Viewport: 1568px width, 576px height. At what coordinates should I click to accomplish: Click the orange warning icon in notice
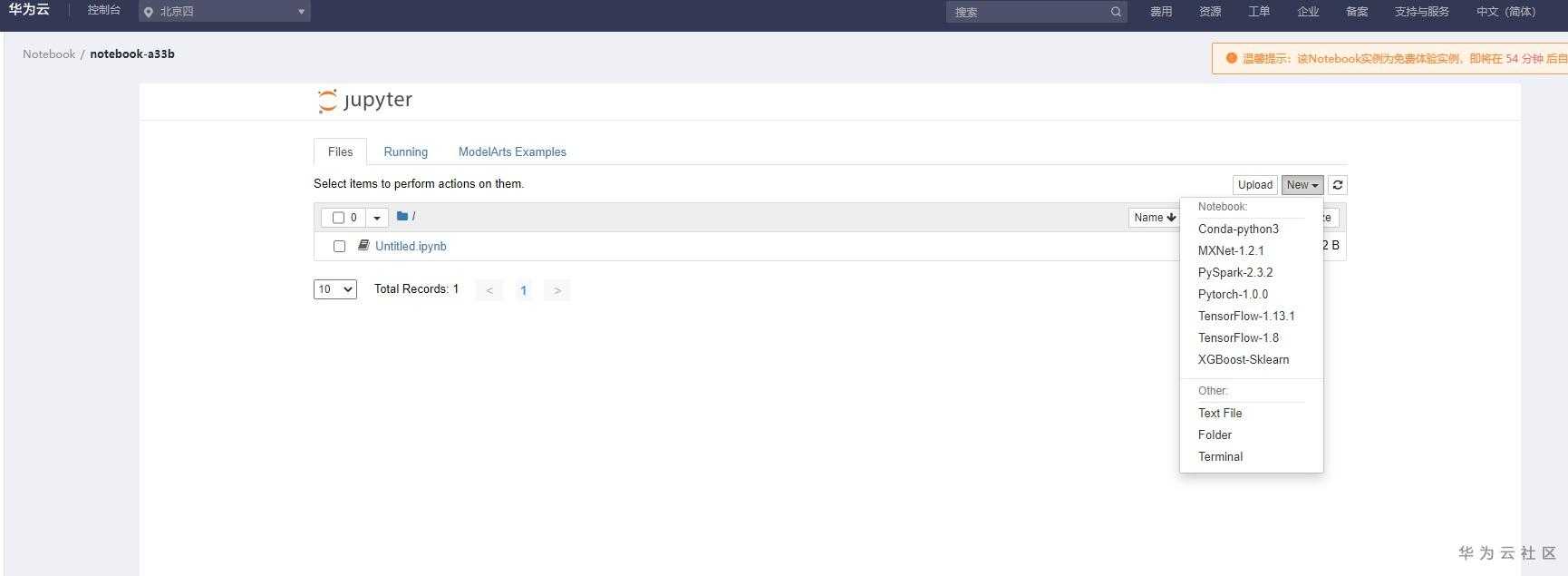[x=1231, y=58]
